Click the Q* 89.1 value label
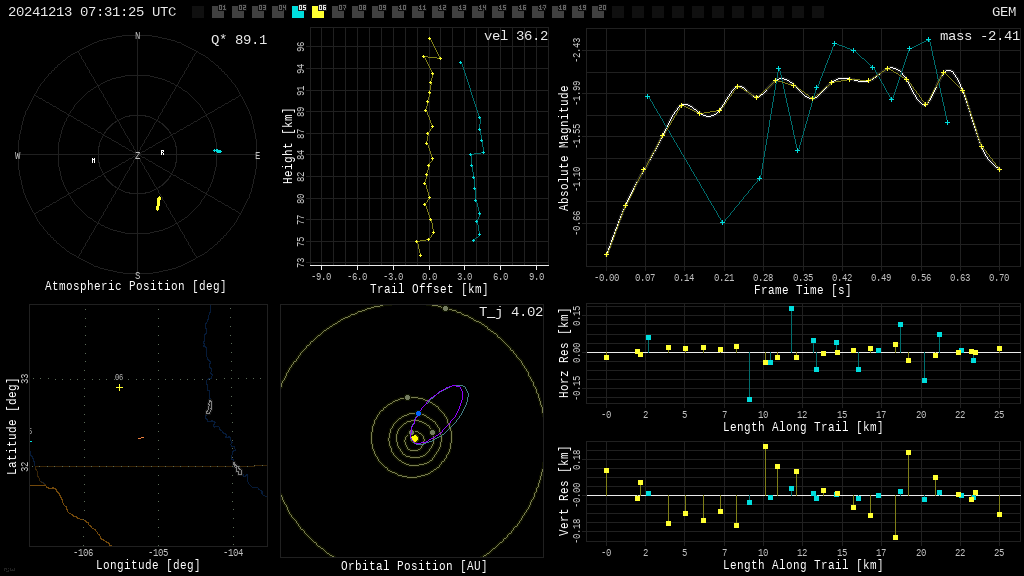This screenshot has height=576, width=1024. pyautogui.click(x=238, y=40)
